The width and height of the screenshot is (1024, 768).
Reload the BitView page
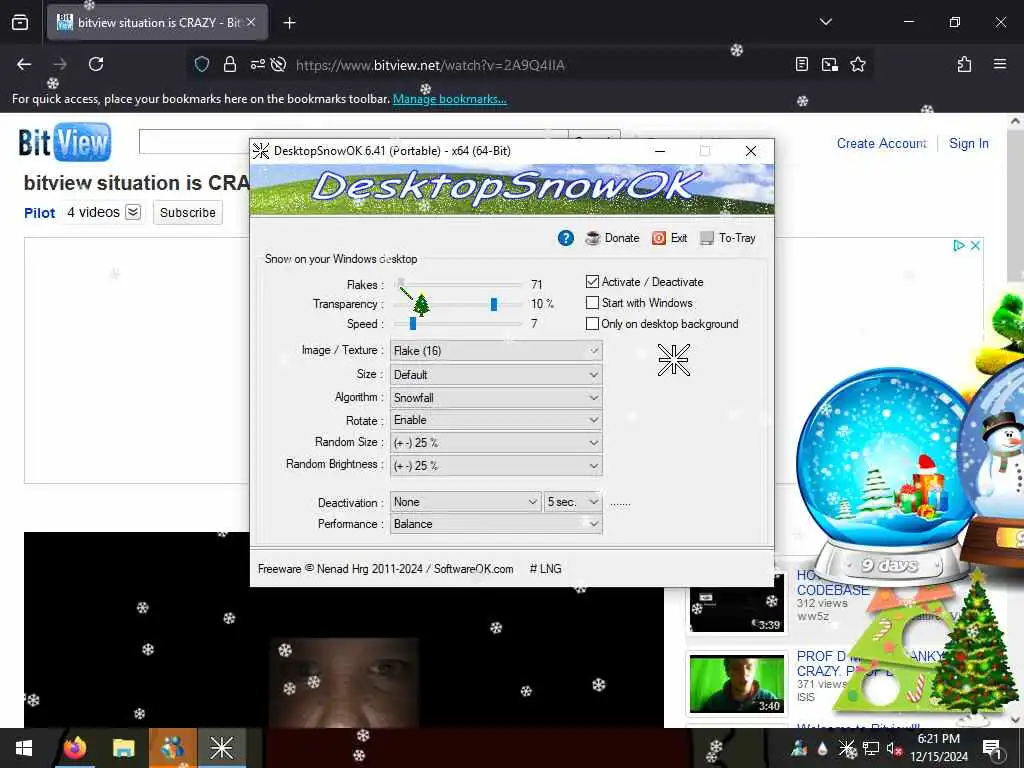(96, 64)
